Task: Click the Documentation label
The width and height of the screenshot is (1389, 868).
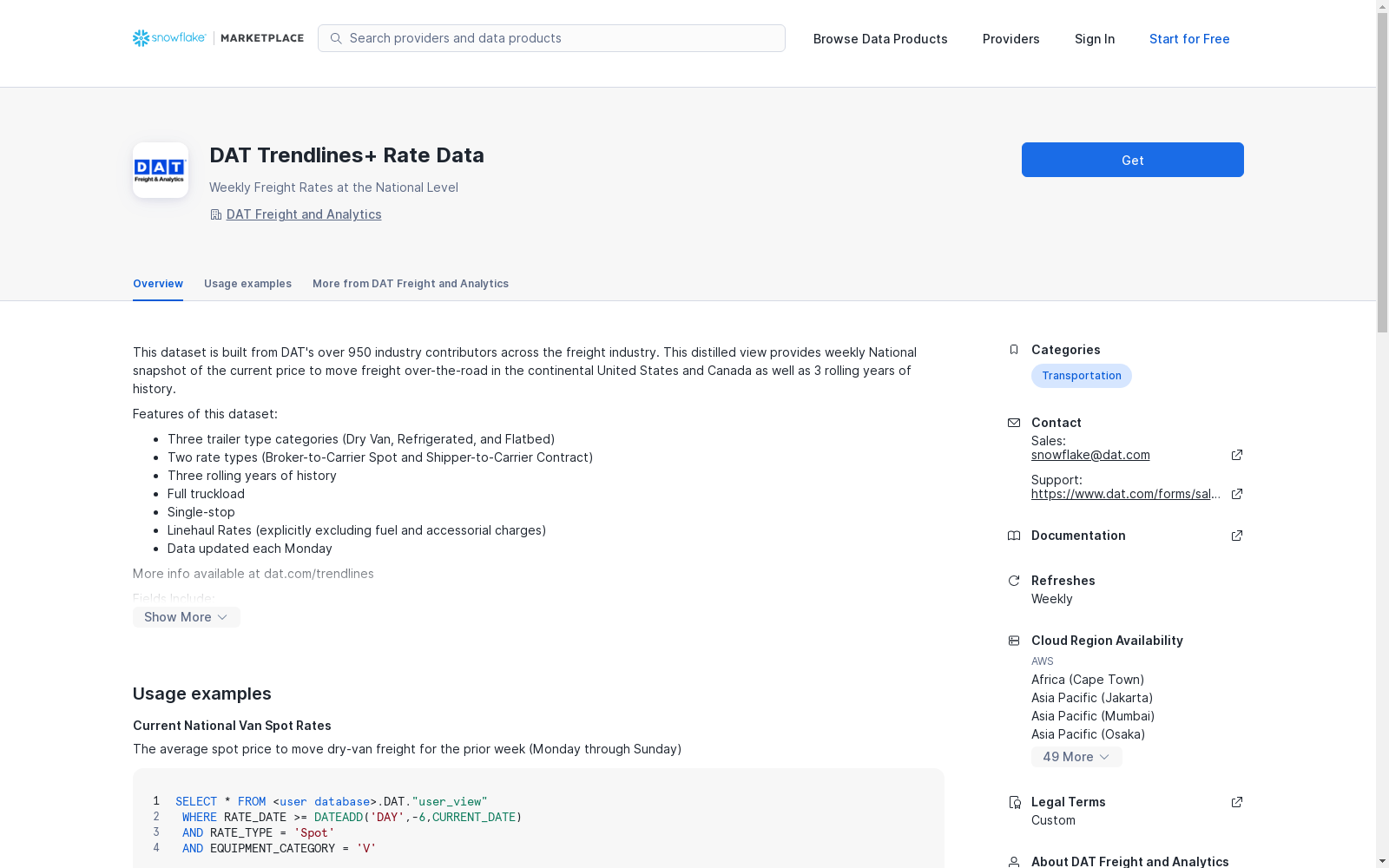Action: coord(1078,536)
